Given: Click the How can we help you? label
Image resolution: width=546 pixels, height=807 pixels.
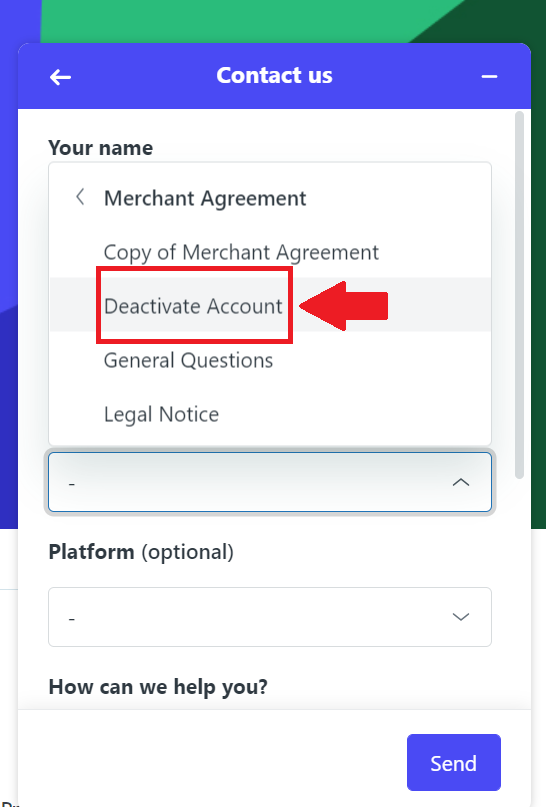Looking at the screenshot, I should click(158, 687).
